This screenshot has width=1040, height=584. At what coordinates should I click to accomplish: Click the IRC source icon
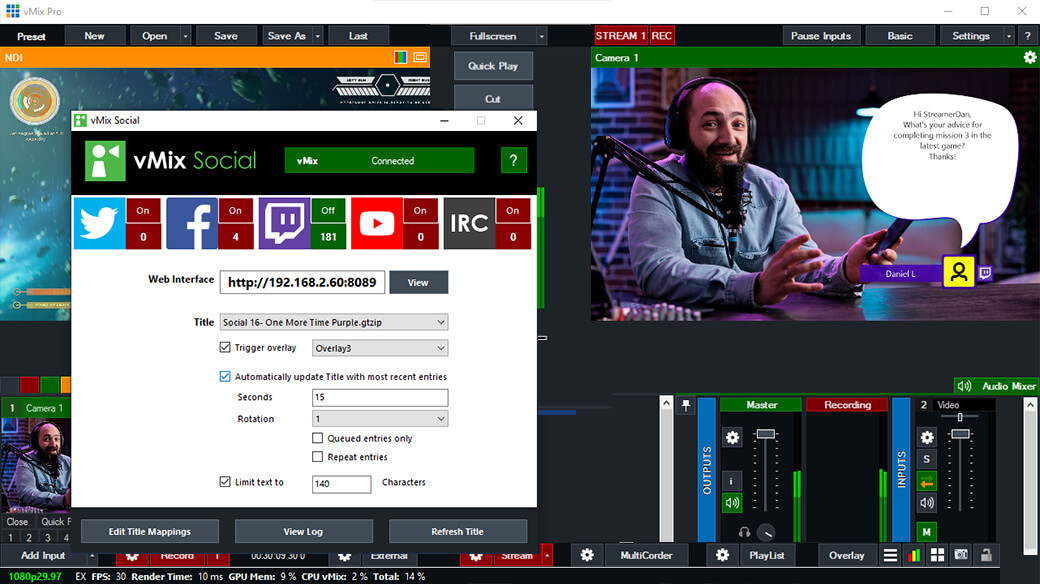click(x=468, y=223)
